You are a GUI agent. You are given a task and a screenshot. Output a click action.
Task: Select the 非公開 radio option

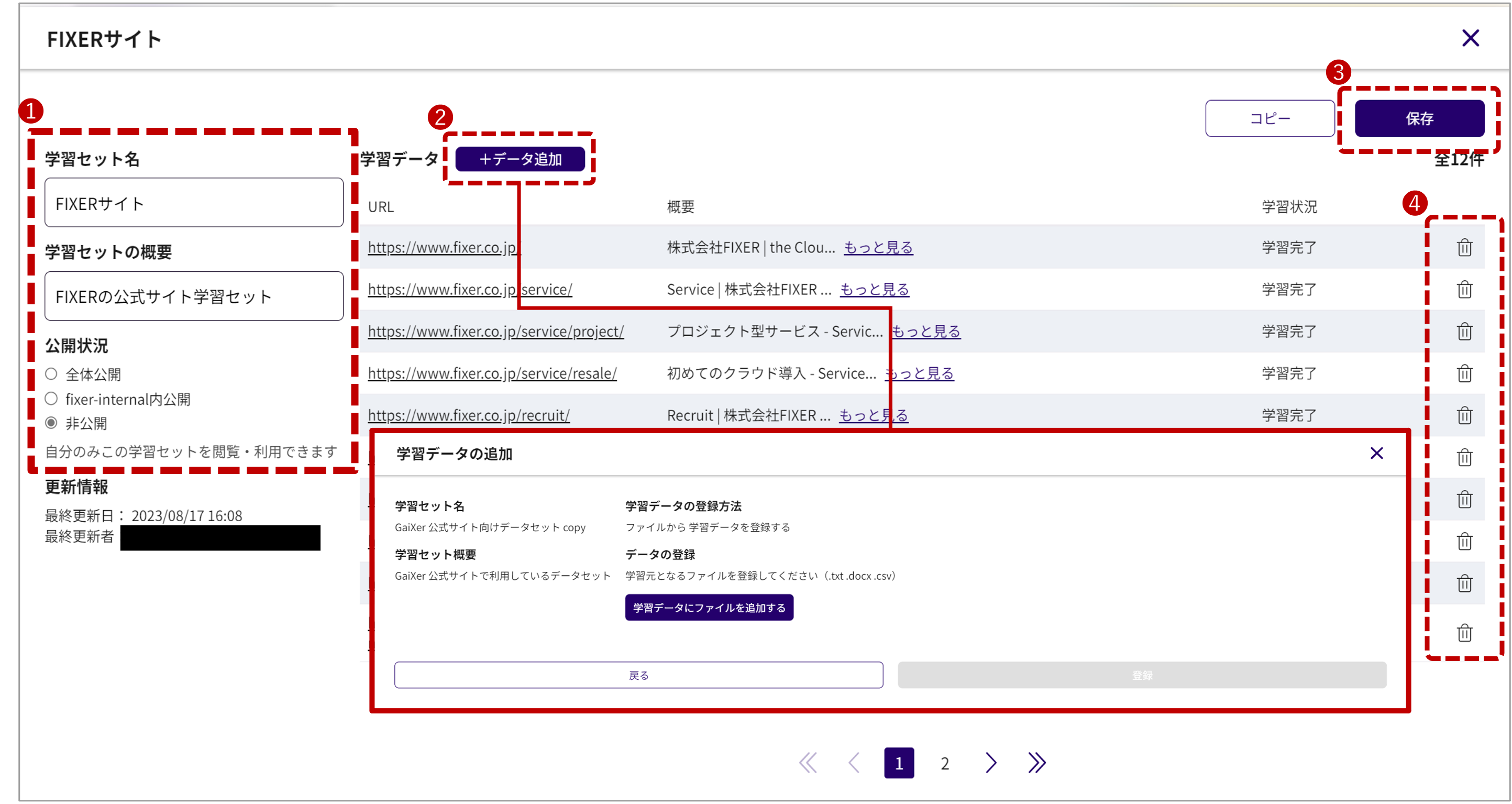[x=52, y=423]
